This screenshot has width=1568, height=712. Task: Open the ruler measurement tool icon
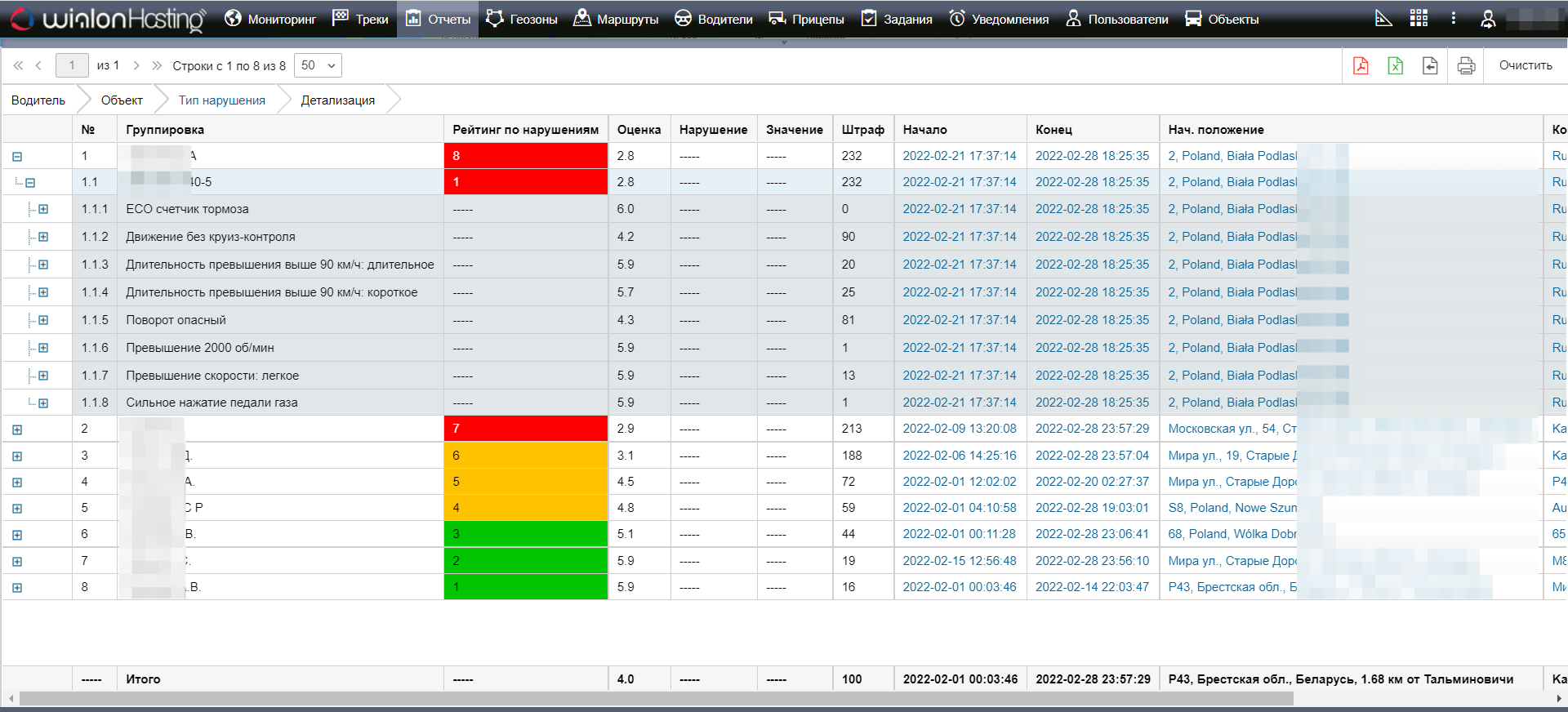(x=1383, y=19)
